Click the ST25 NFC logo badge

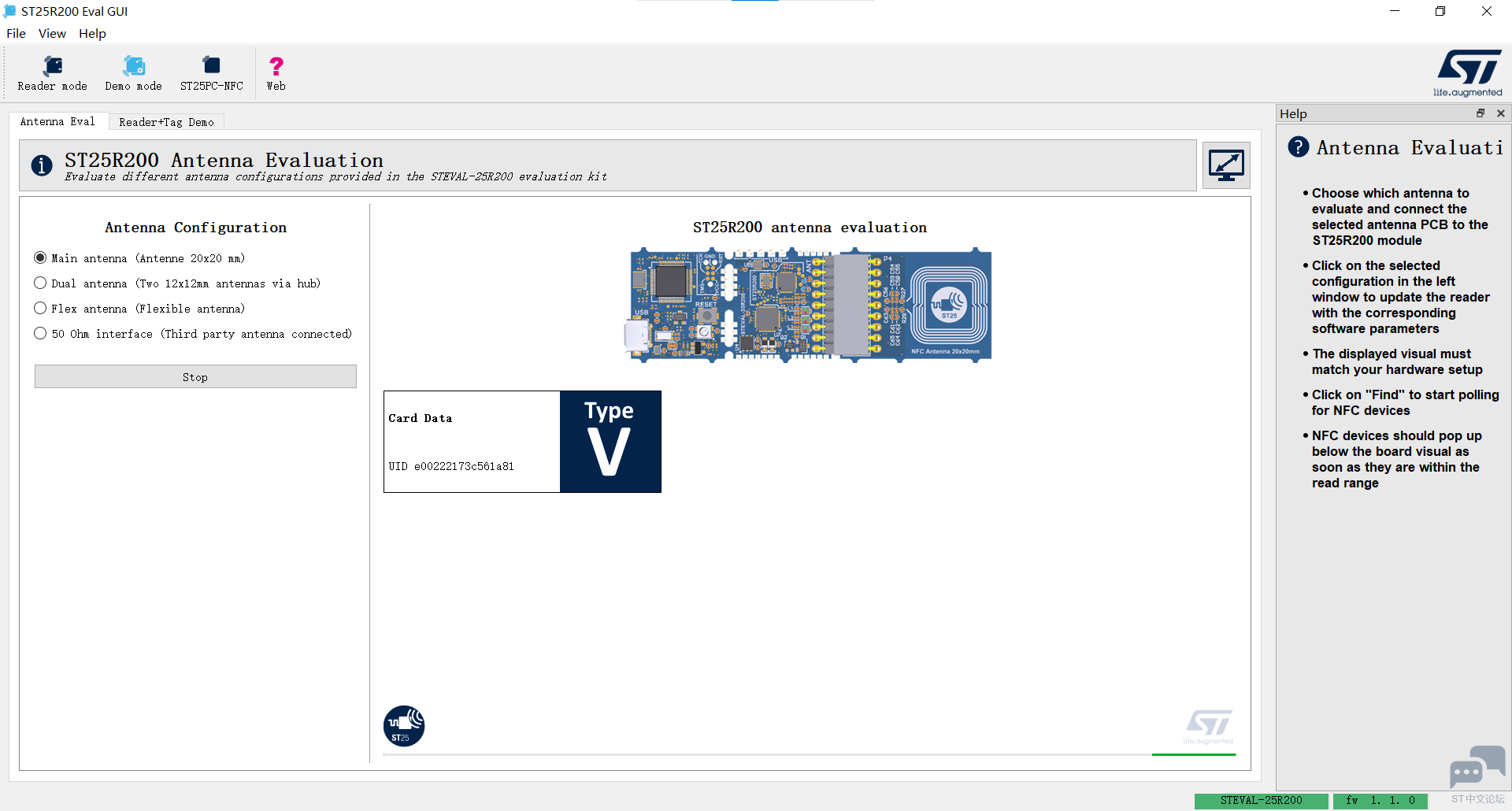pos(404,726)
